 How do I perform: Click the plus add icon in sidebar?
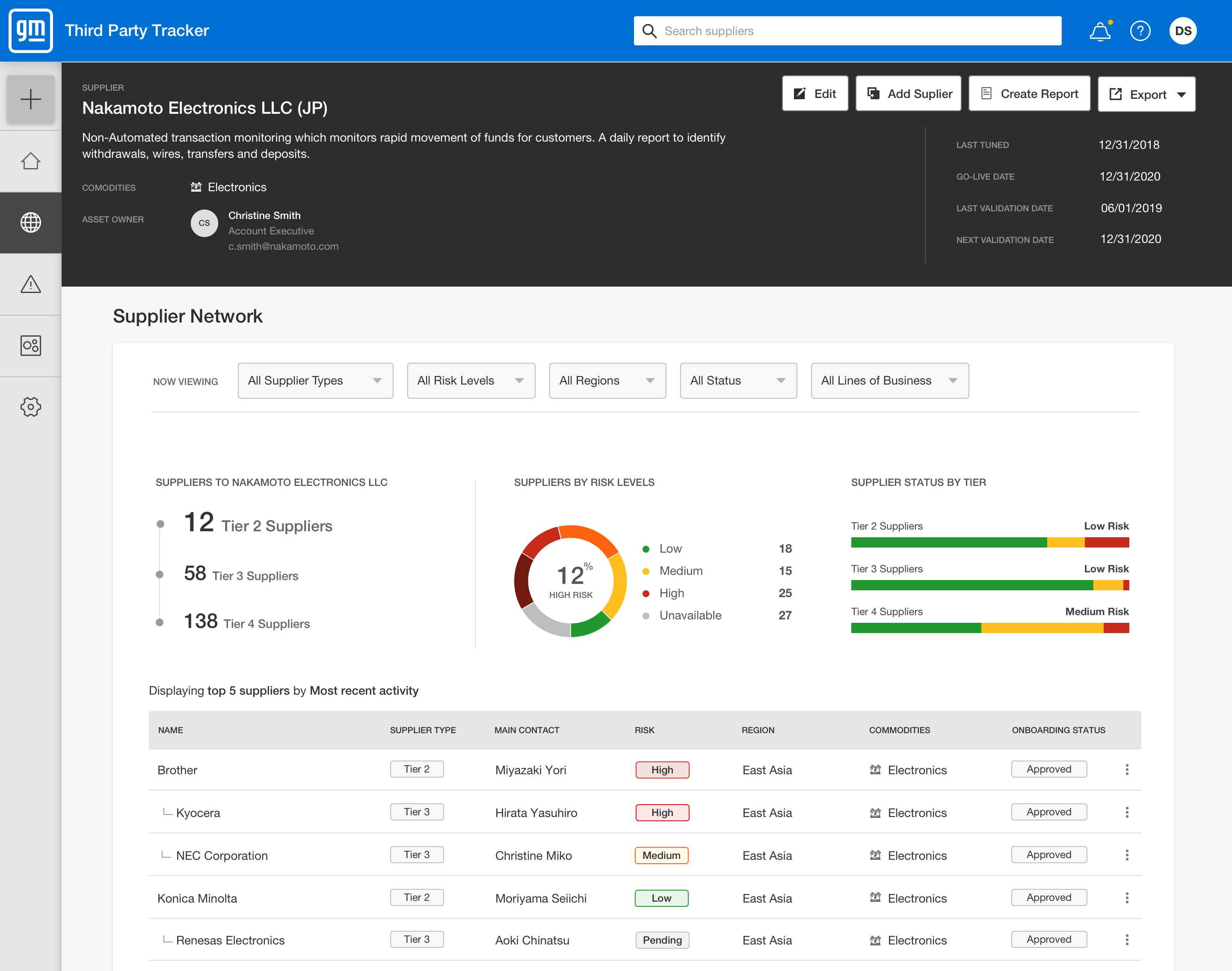(x=31, y=100)
